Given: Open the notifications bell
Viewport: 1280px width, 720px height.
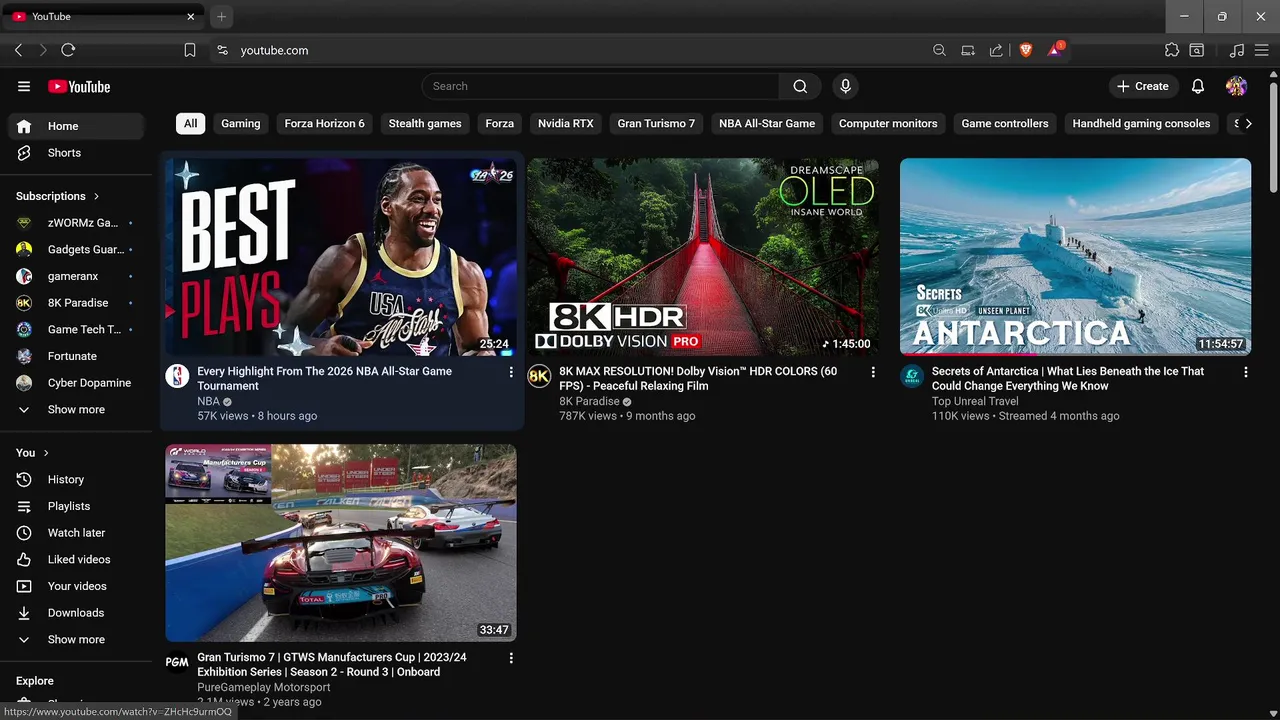Looking at the screenshot, I should [x=1198, y=87].
